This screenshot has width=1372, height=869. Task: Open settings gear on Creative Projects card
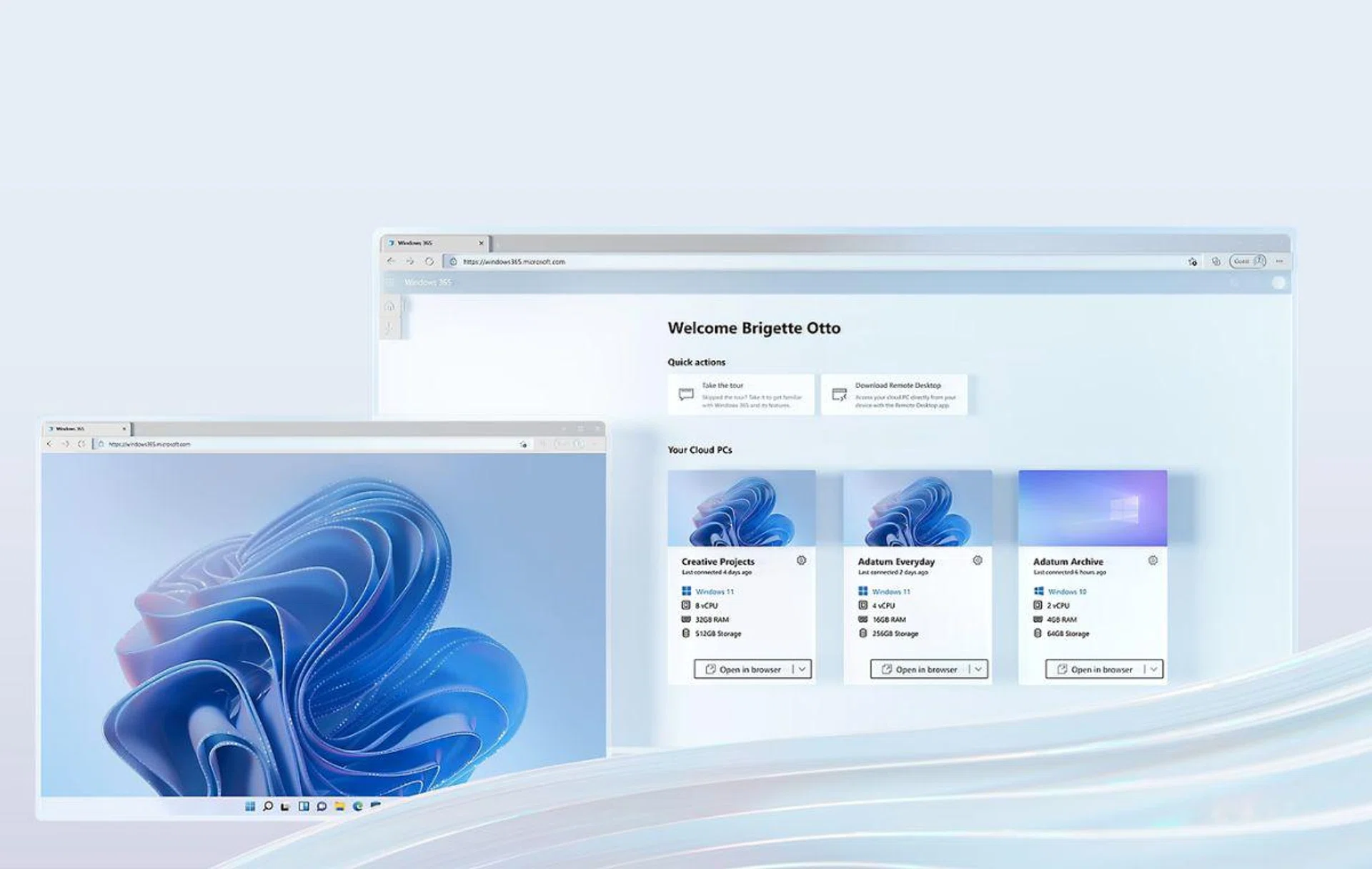pos(801,560)
